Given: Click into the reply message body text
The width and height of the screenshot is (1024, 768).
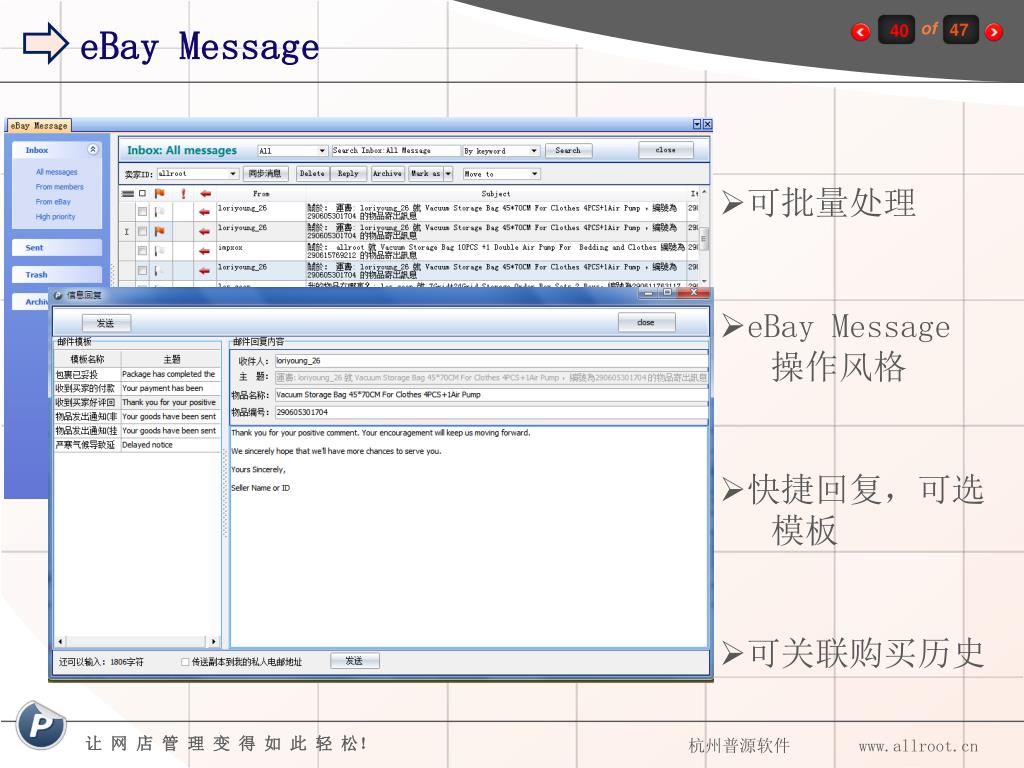Looking at the screenshot, I should (x=468, y=536).
